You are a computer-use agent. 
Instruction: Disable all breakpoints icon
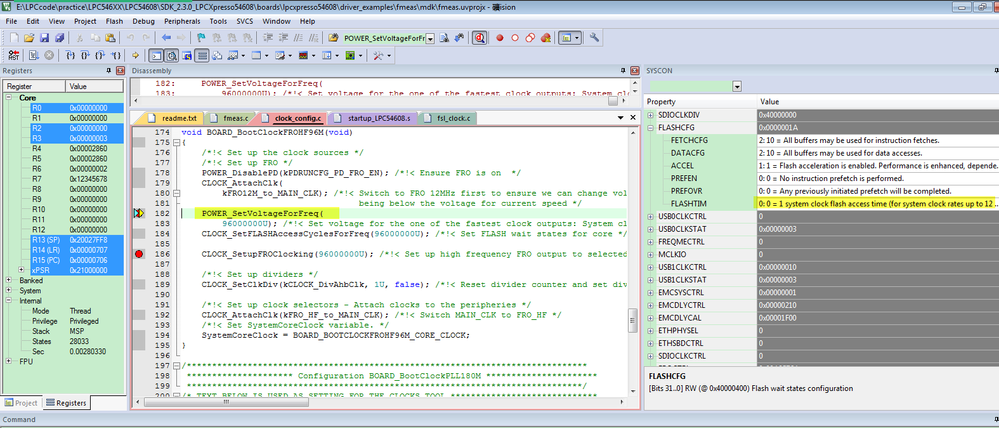pos(530,38)
